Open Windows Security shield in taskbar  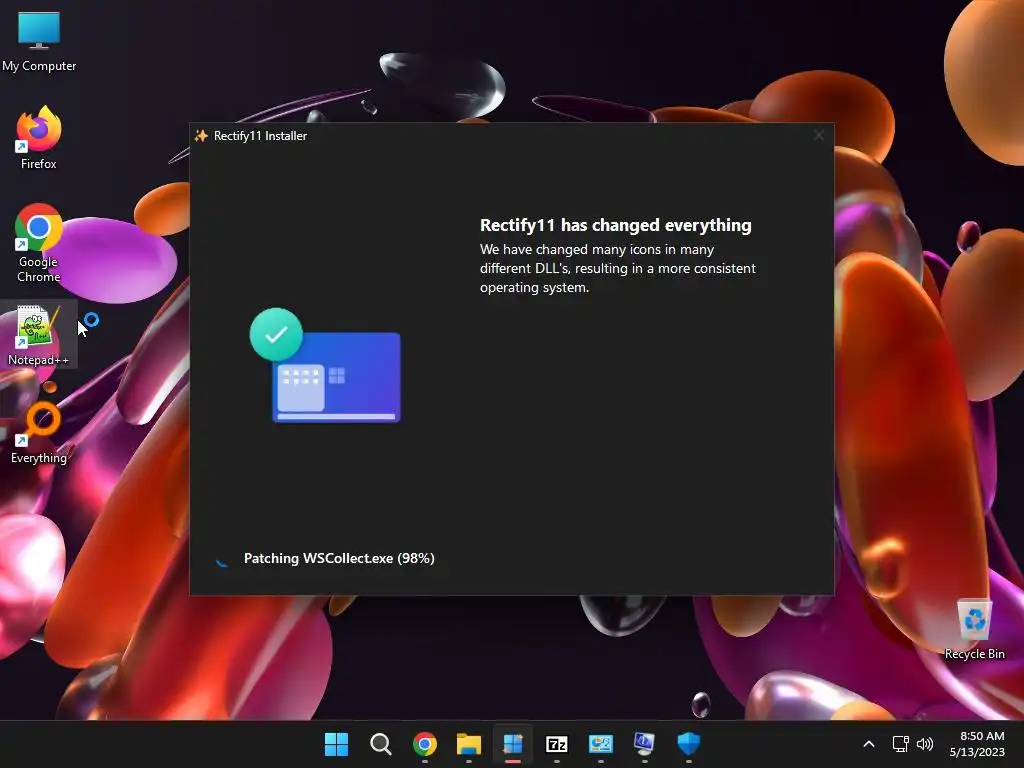[688, 744]
